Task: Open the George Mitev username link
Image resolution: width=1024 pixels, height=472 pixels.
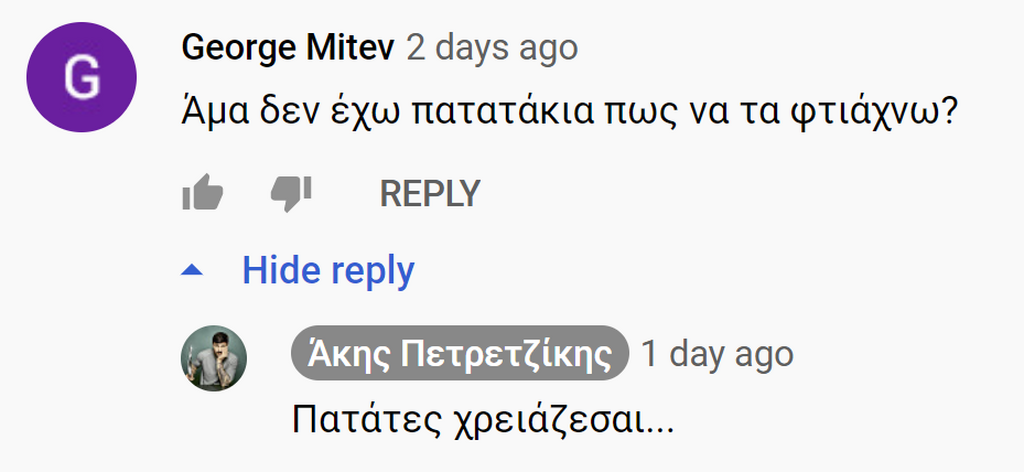Action: coord(288,47)
